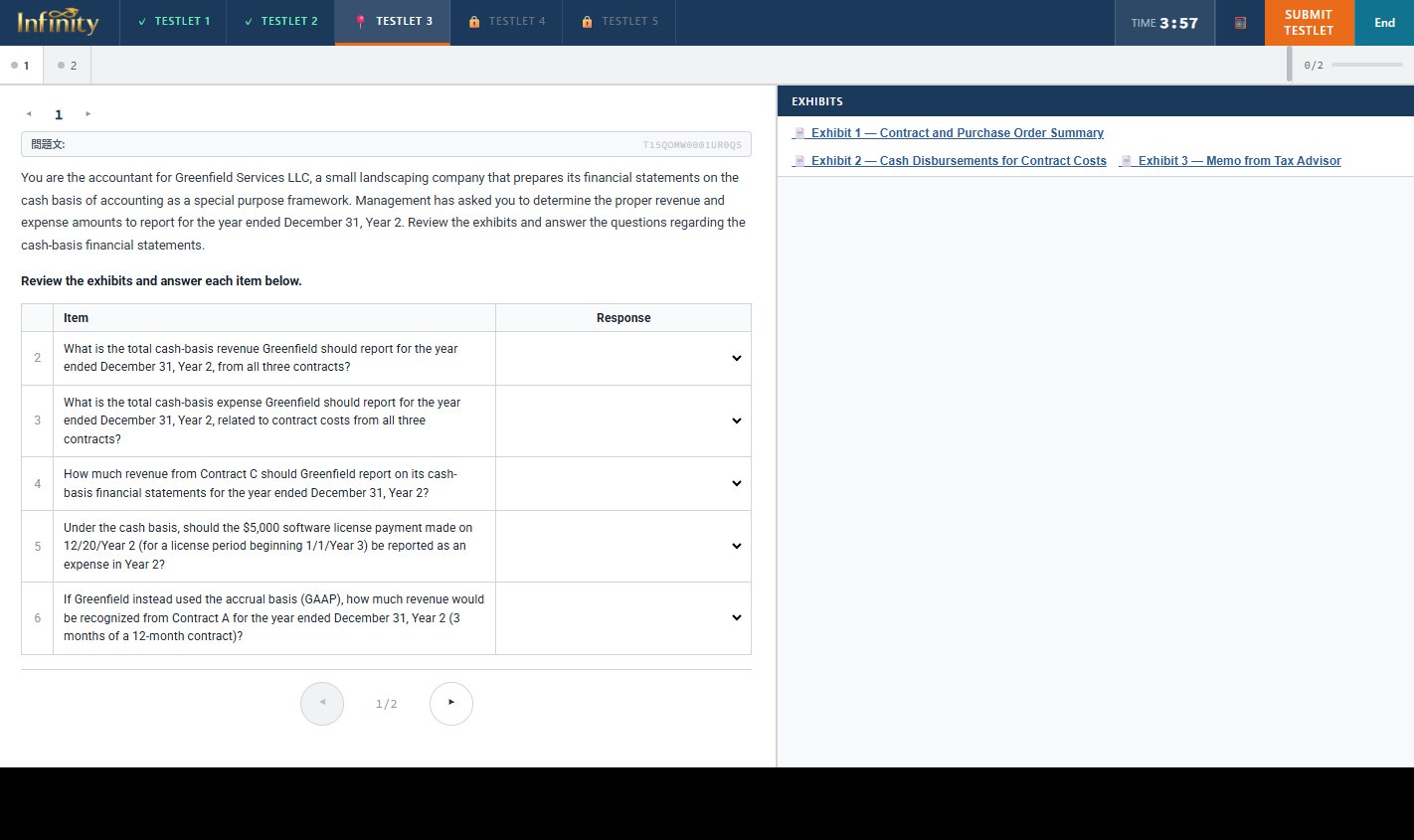1414x840 pixels.
Task: Switch to Testlet 1 tab
Action: click(x=174, y=22)
